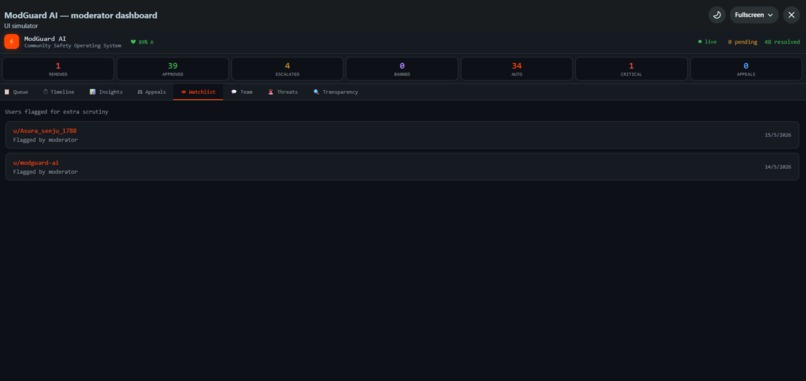Screen dimensions: 806x381
Task: Click the '0 pending' counter
Action: [742, 42]
